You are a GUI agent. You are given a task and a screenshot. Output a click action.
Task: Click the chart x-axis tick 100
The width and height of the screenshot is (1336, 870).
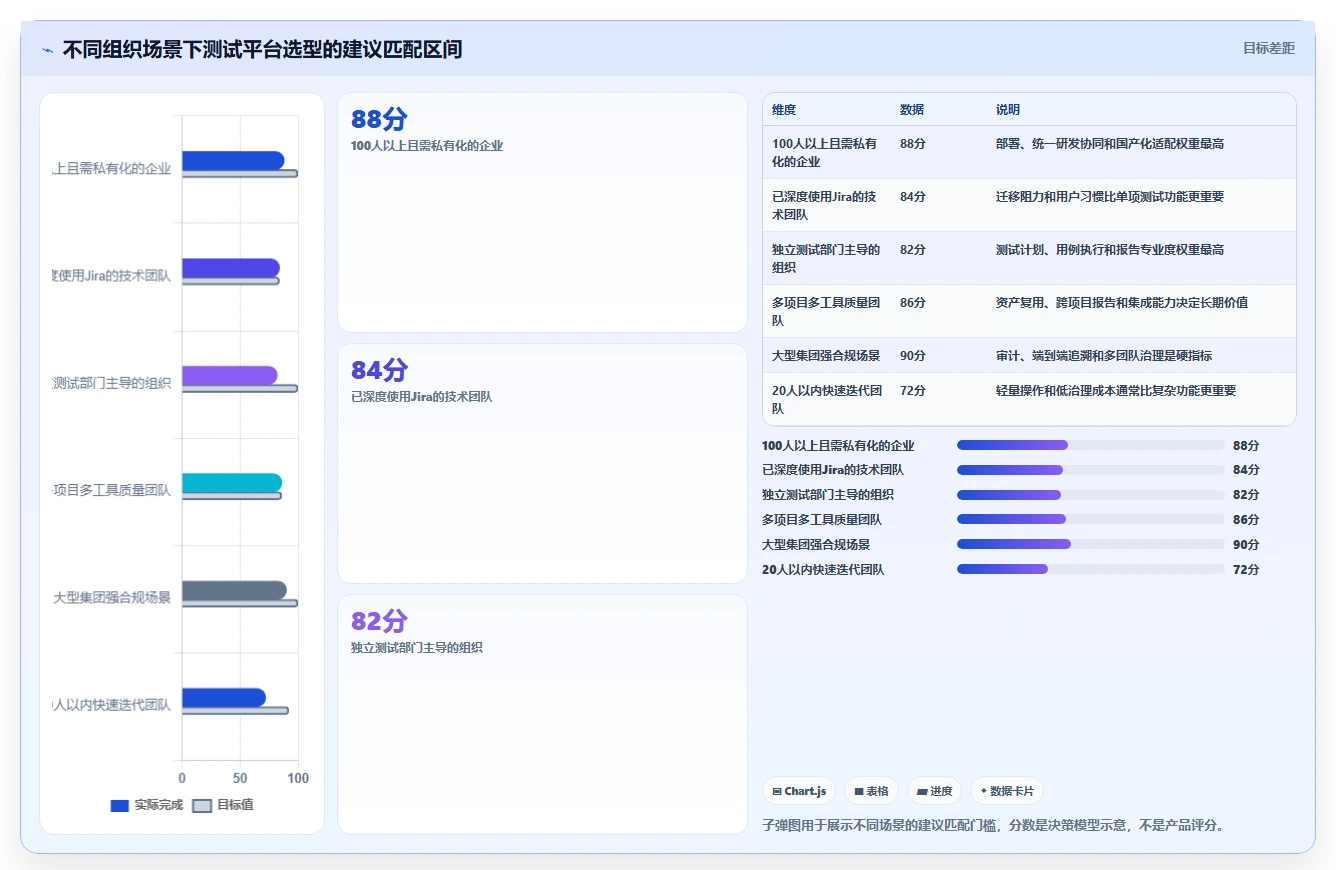tap(298, 778)
